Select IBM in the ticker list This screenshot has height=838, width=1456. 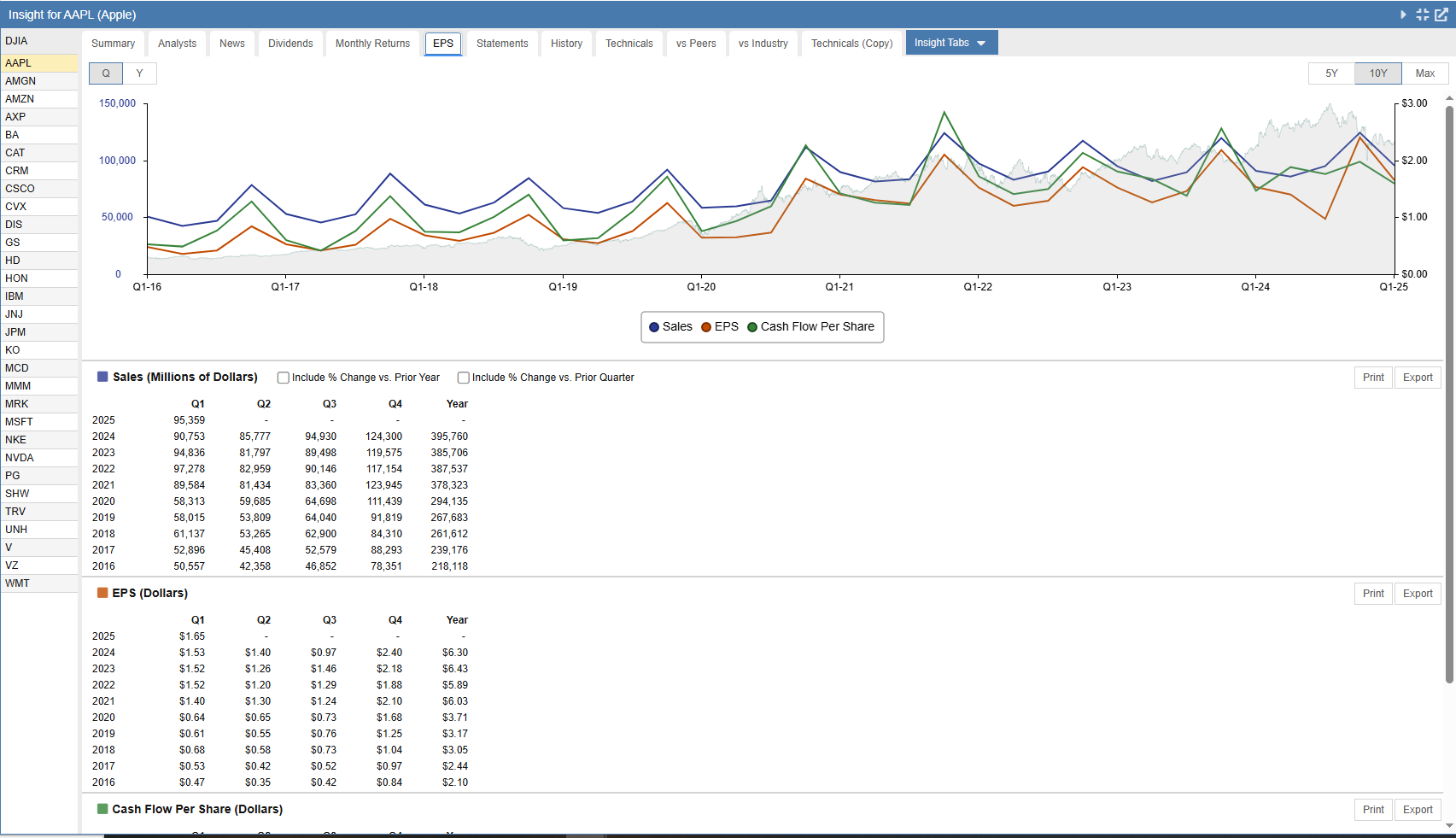39,296
